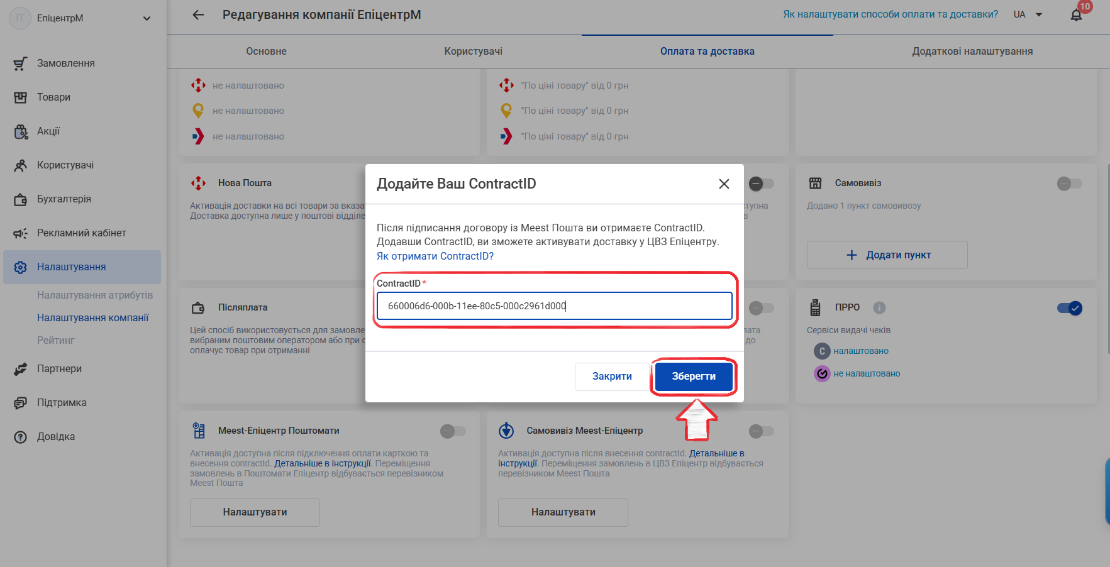Go back using the arrow icon
Image resolution: width=1110 pixels, height=567 pixels.
[x=198, y=14]
